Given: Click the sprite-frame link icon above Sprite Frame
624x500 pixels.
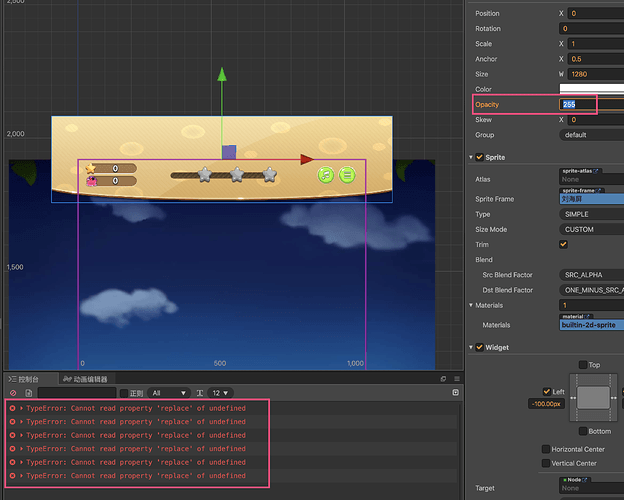Looking at the screenshot, I should coord(598,191).
